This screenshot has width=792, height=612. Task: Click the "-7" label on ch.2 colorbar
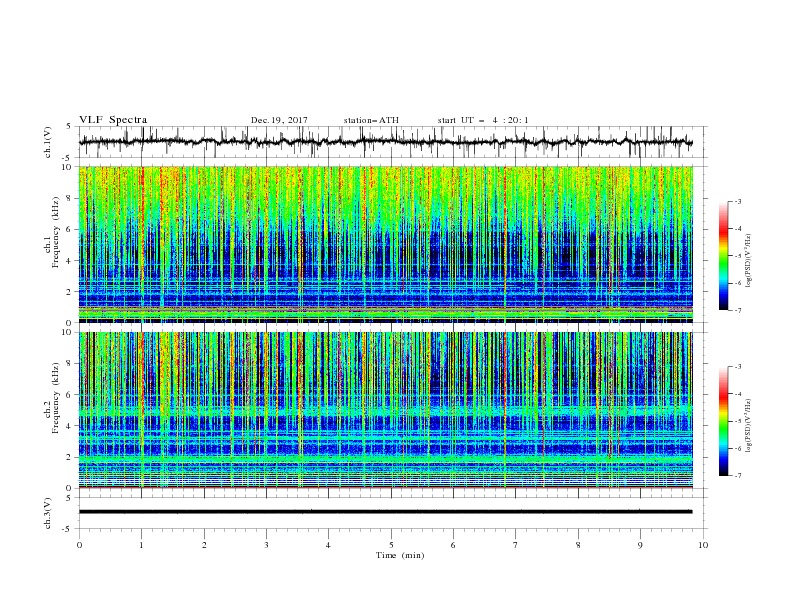[738, 476]
